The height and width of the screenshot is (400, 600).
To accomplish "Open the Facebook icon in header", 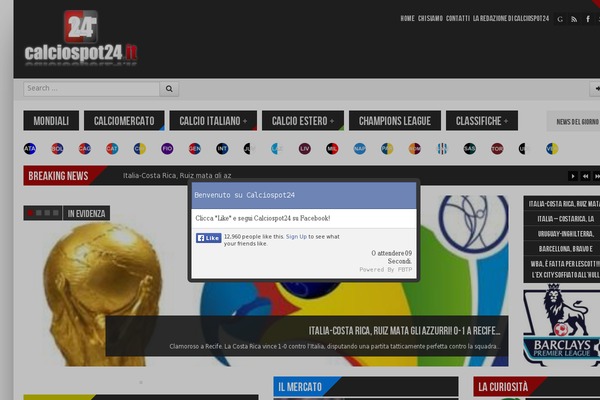I will pos(588,19).
